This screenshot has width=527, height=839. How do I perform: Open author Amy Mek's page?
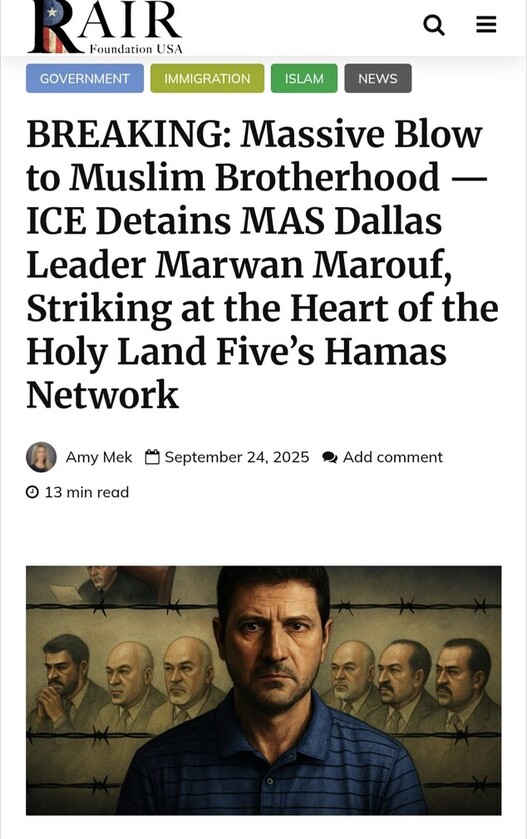[x=99, y=457]
